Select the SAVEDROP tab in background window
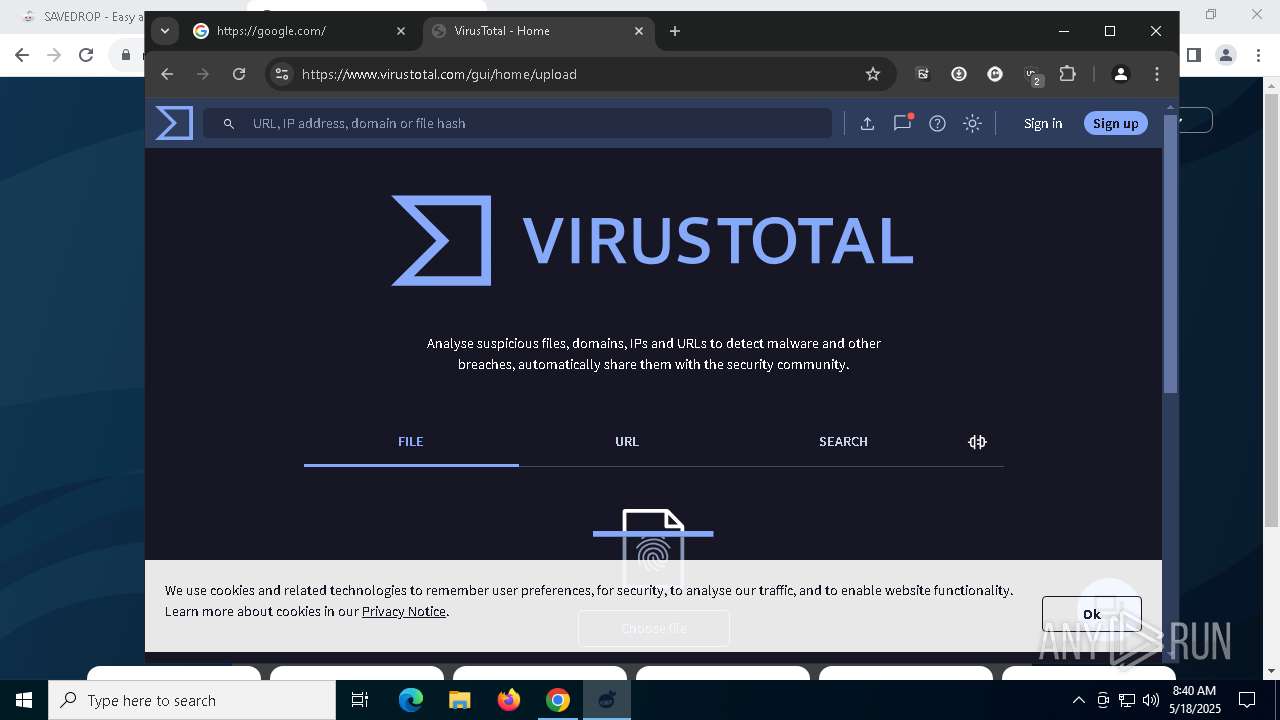Screen dimensions: 1280x720 [80, 16]
